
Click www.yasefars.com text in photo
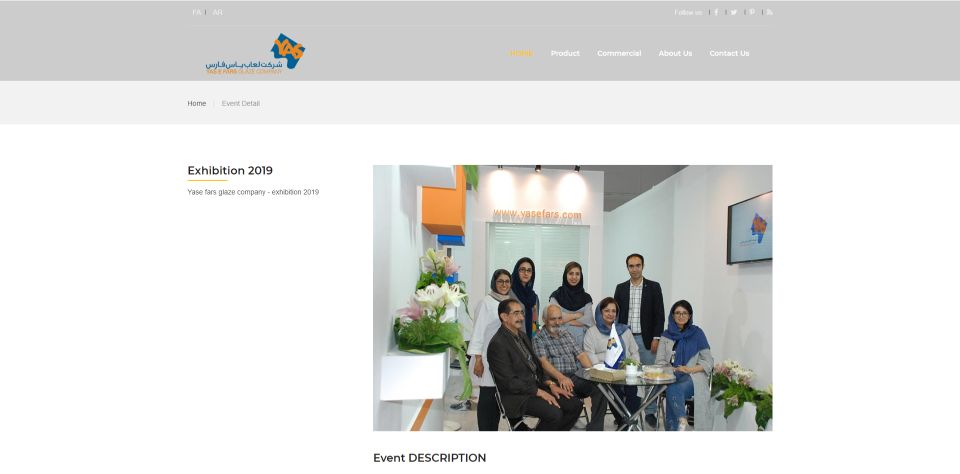point(537,214)
